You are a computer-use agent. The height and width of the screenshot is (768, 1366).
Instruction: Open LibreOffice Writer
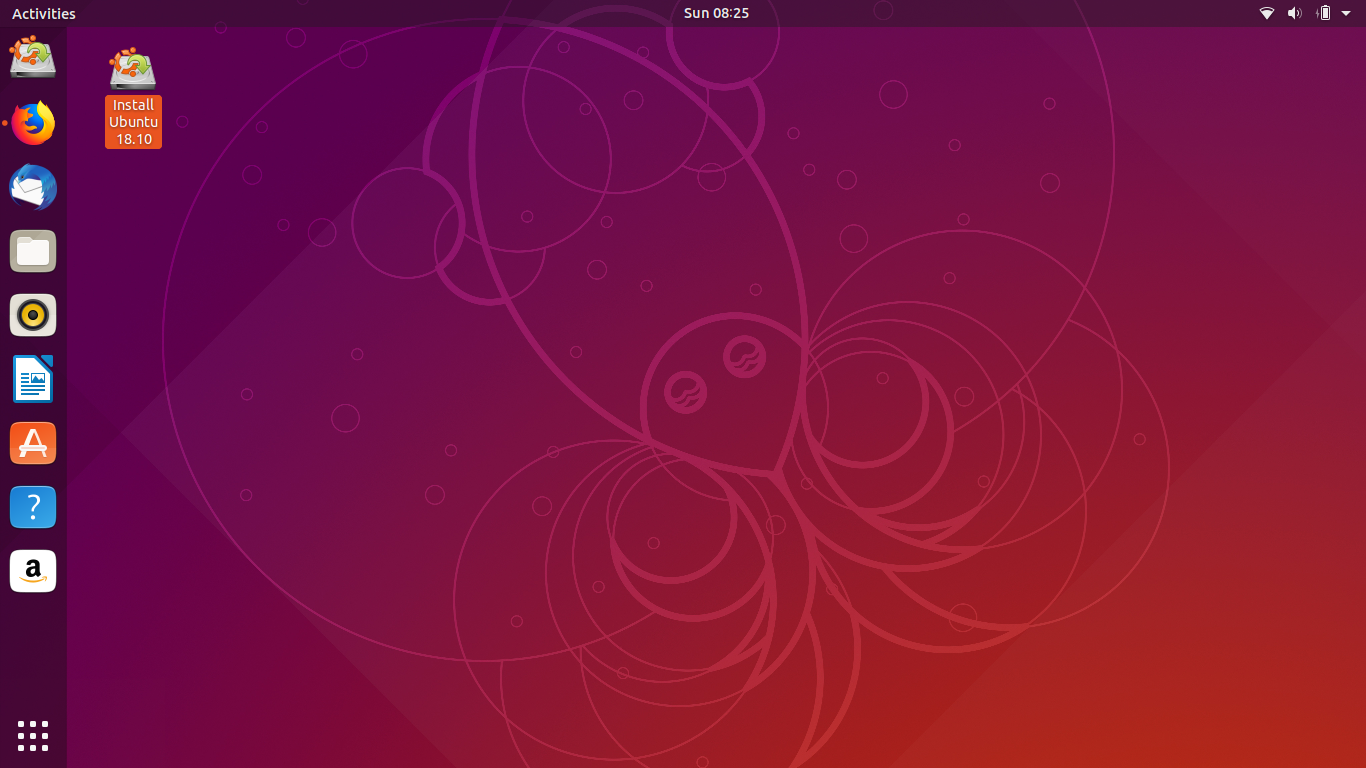pos(33,379)
